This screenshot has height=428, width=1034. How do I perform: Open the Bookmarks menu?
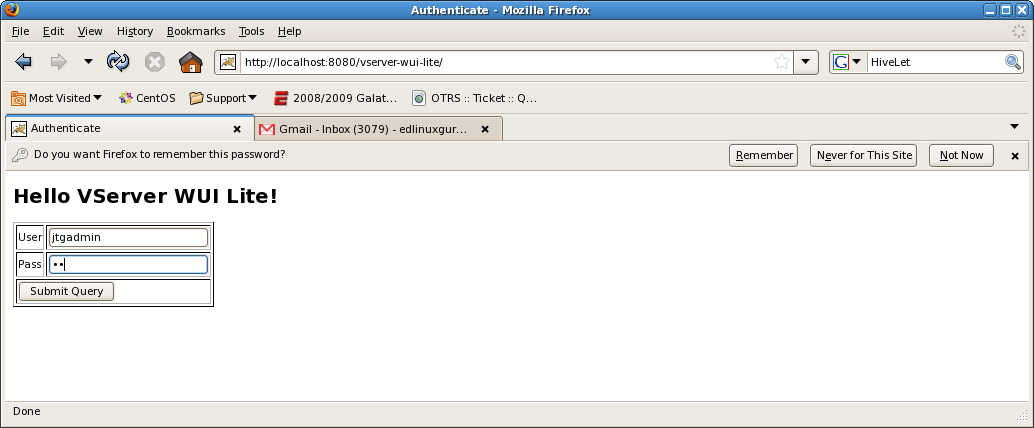pyautogui.click(x=196, y=31)
